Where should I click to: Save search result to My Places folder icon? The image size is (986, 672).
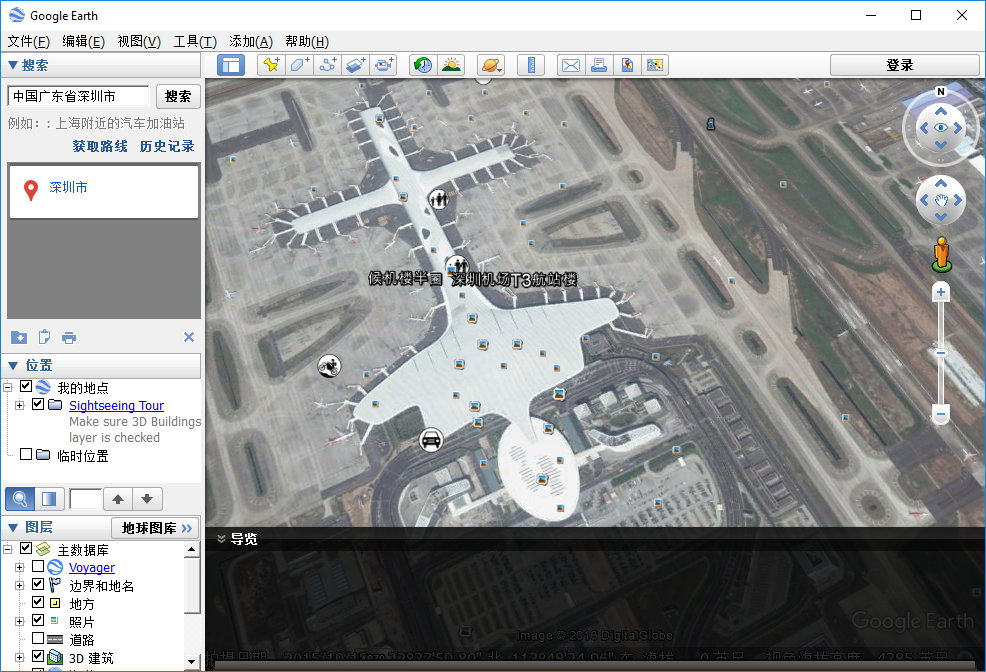[19, 338]
